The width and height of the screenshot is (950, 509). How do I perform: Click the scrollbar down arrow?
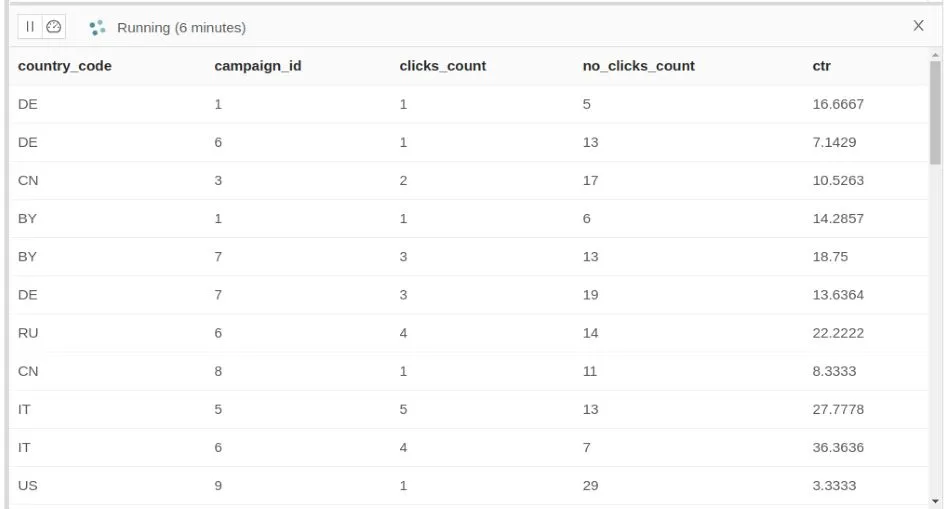(x=935, y=501)
